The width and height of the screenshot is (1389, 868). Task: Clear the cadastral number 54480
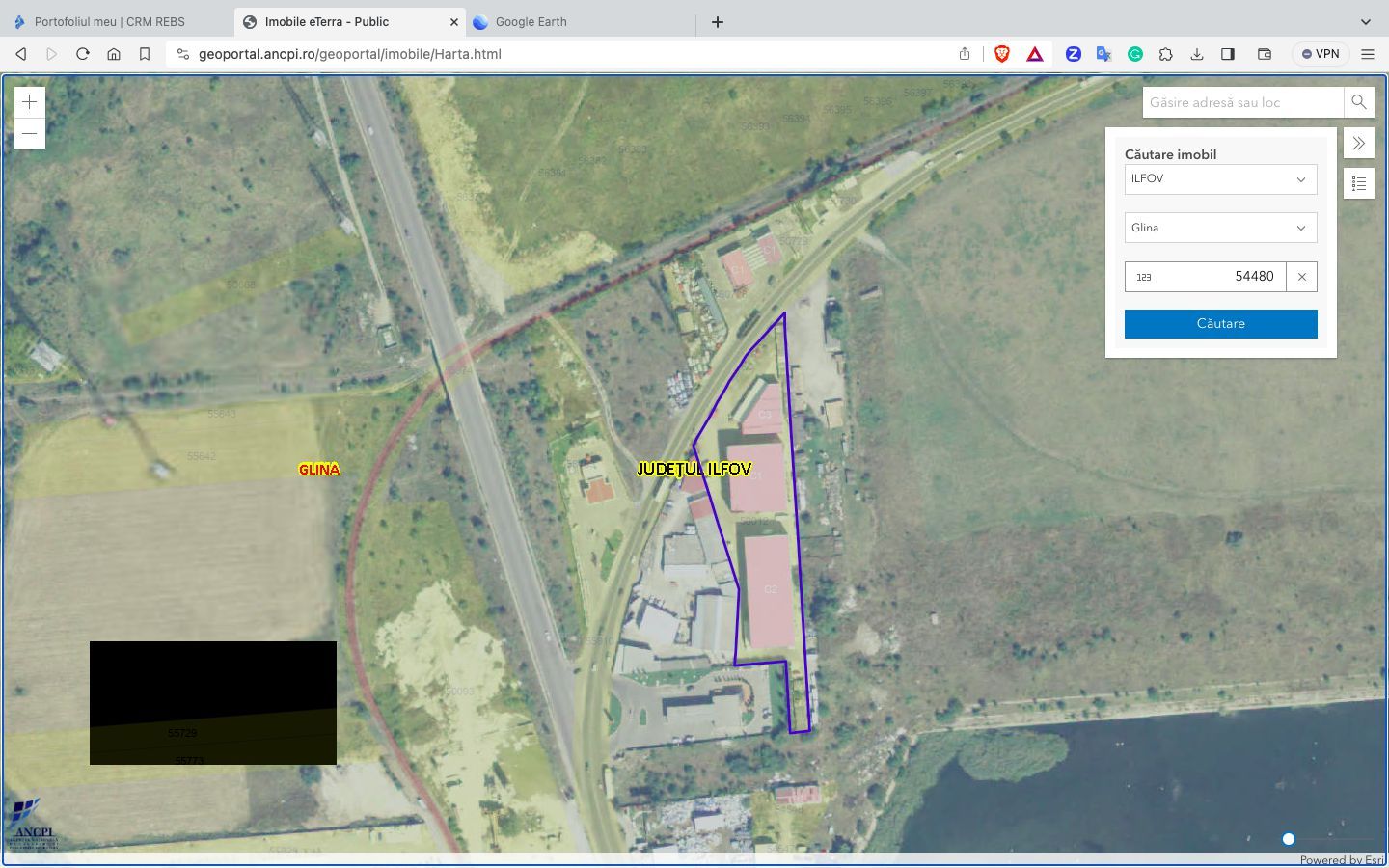pyautogui.click(x=1301, y=277)
